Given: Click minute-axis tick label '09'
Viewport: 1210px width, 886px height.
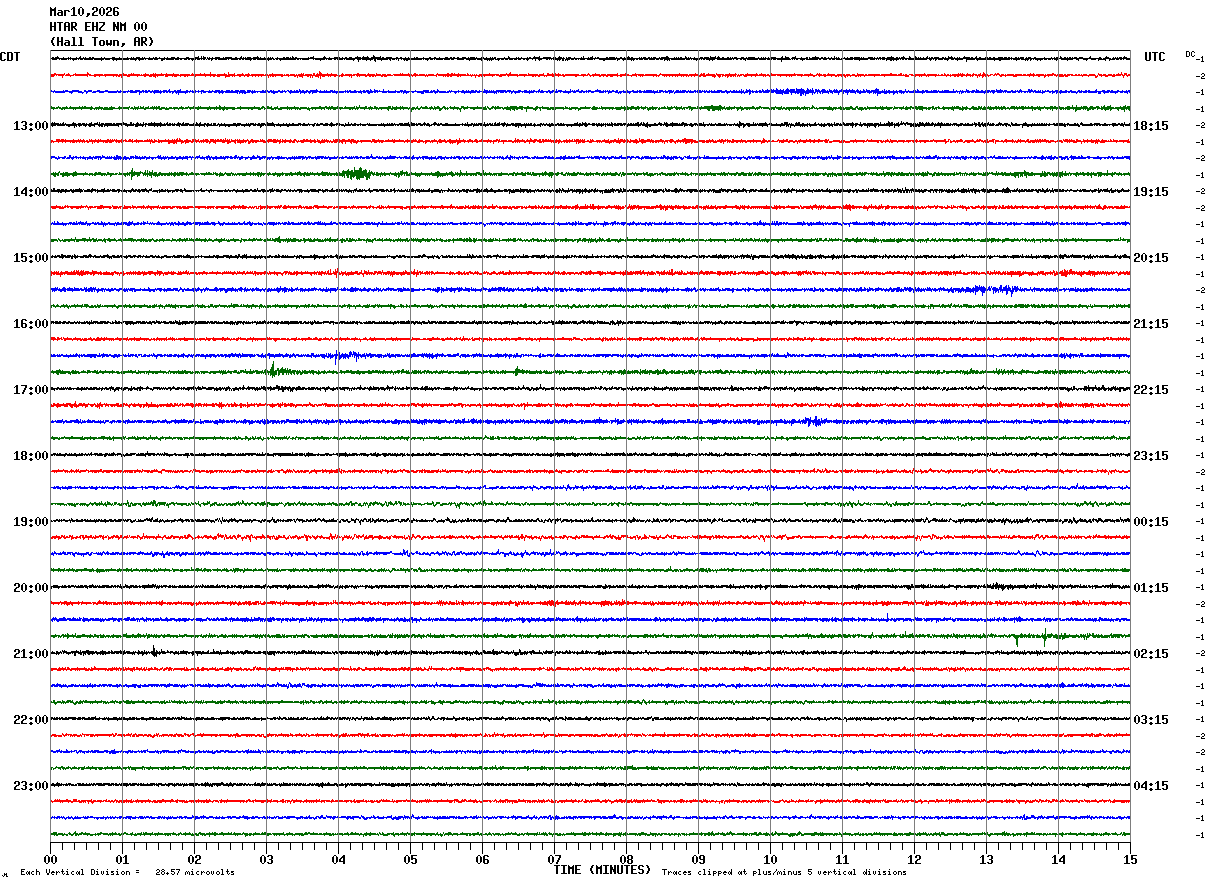Looking at the screenshot, I should [698, 860].
